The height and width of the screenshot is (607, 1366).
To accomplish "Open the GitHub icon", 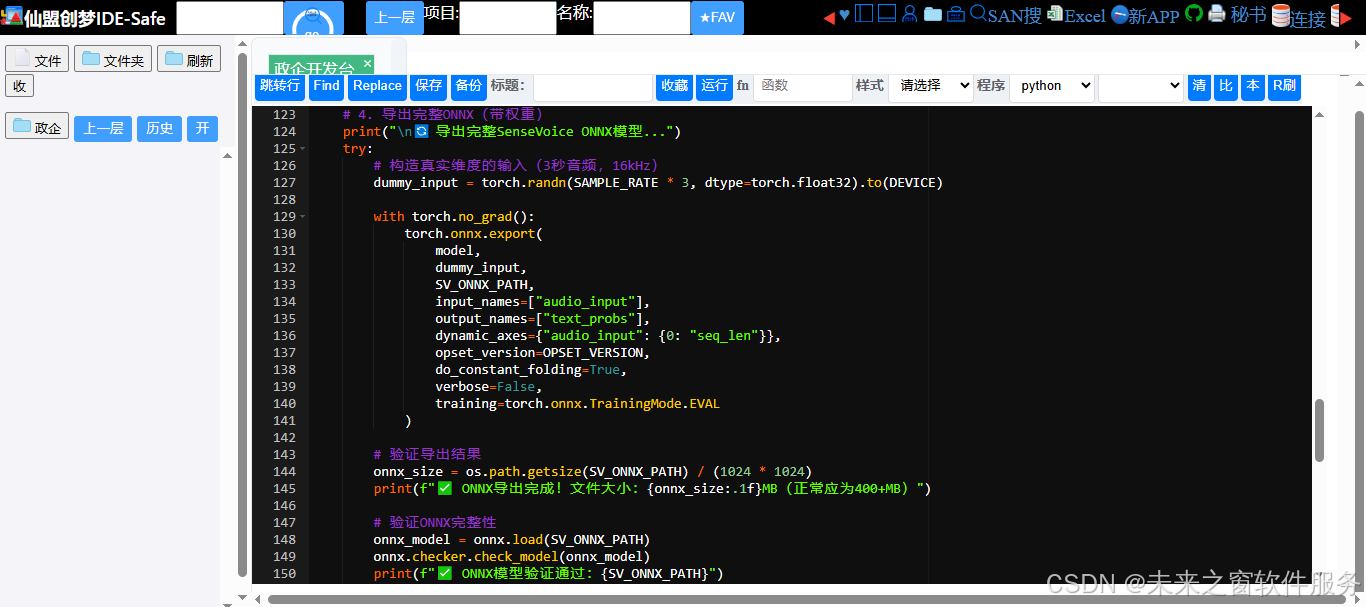I will click(x=1194, y=14).
